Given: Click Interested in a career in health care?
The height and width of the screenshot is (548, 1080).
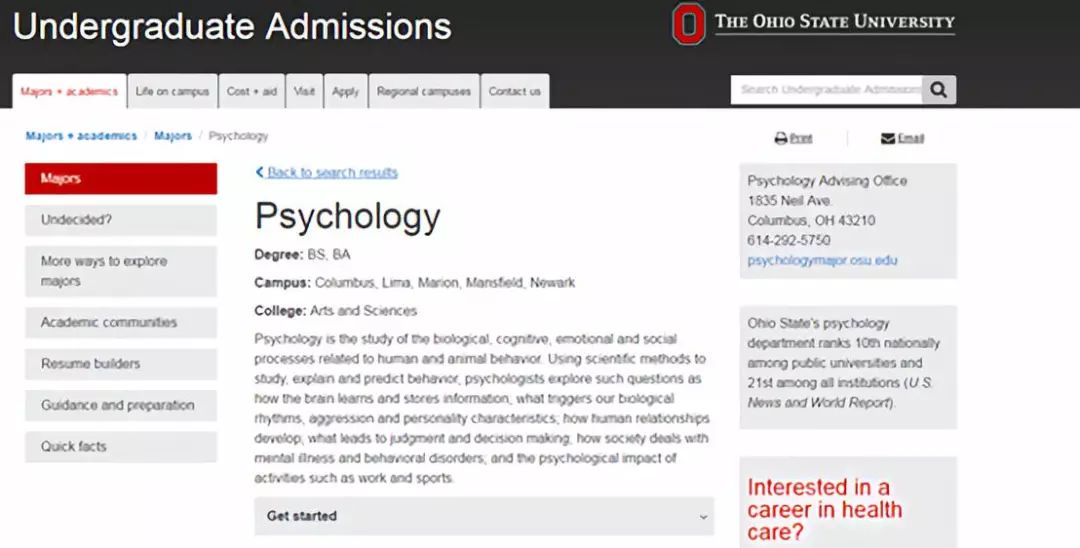Looking at the screenshot, I should tap(824, 509).
